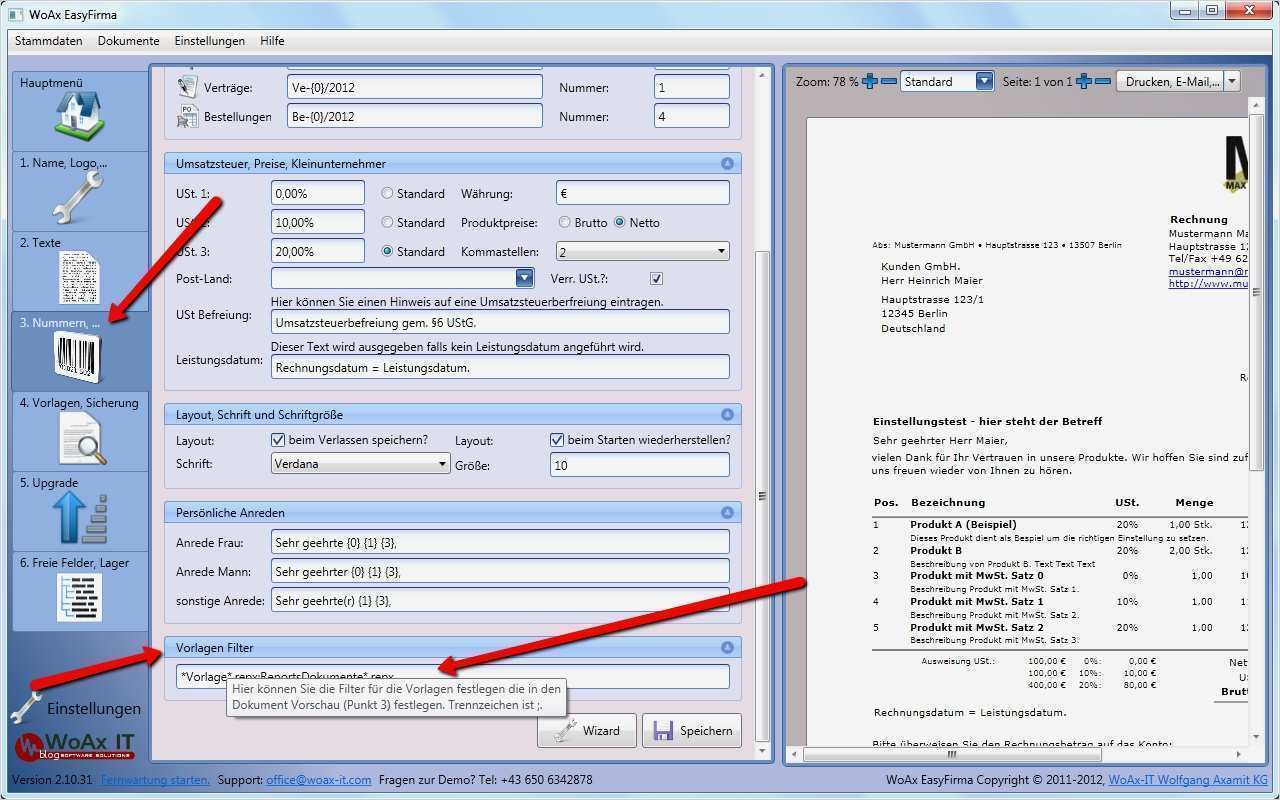Click the USt Befreiung text field
Viewport: 1280px width, 800px height.
(x=500, y=322)
